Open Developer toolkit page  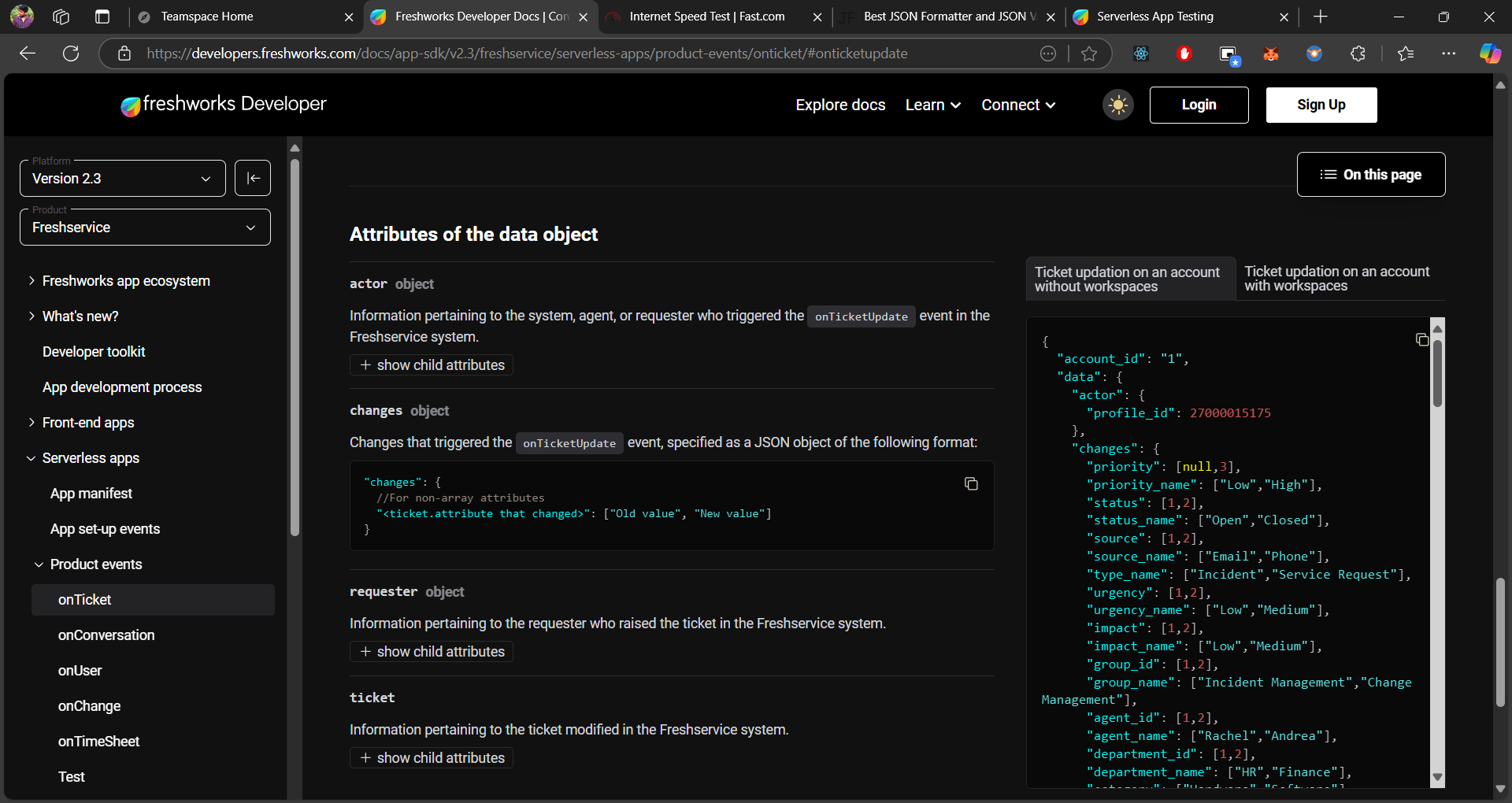pyautogui.click(x=94, y=352)
